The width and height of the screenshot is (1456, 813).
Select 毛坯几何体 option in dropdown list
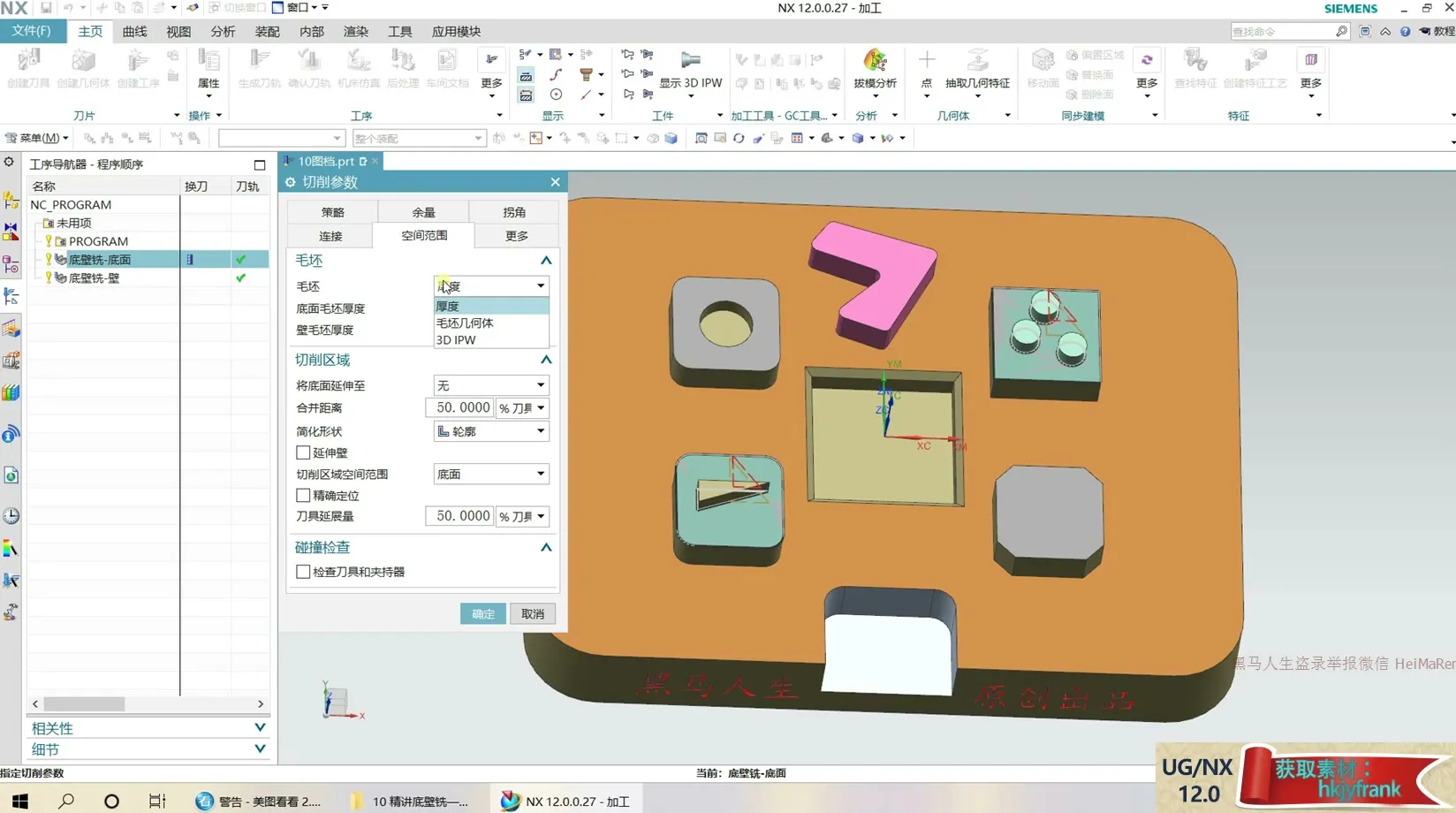click(465, 323)
